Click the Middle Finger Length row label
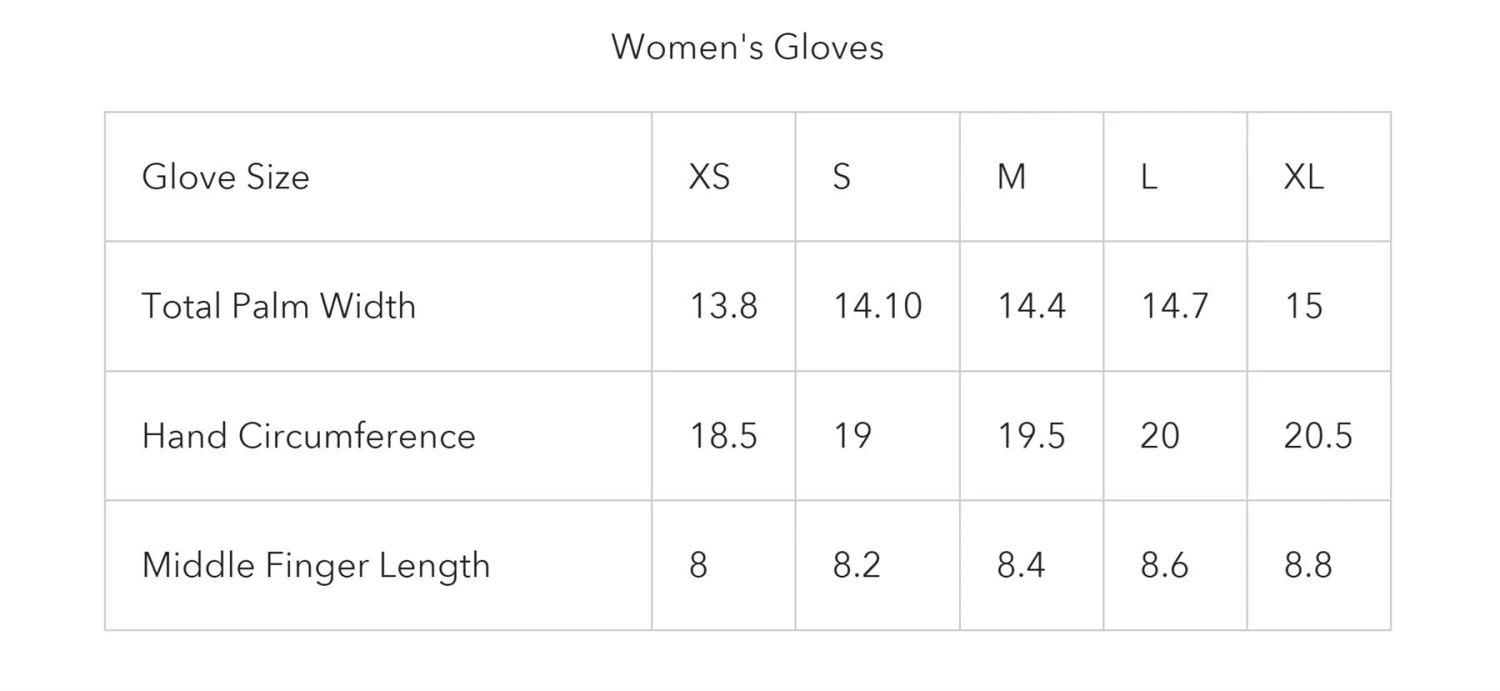This screenshot has width=1500, height=691. tap(316, 566)
